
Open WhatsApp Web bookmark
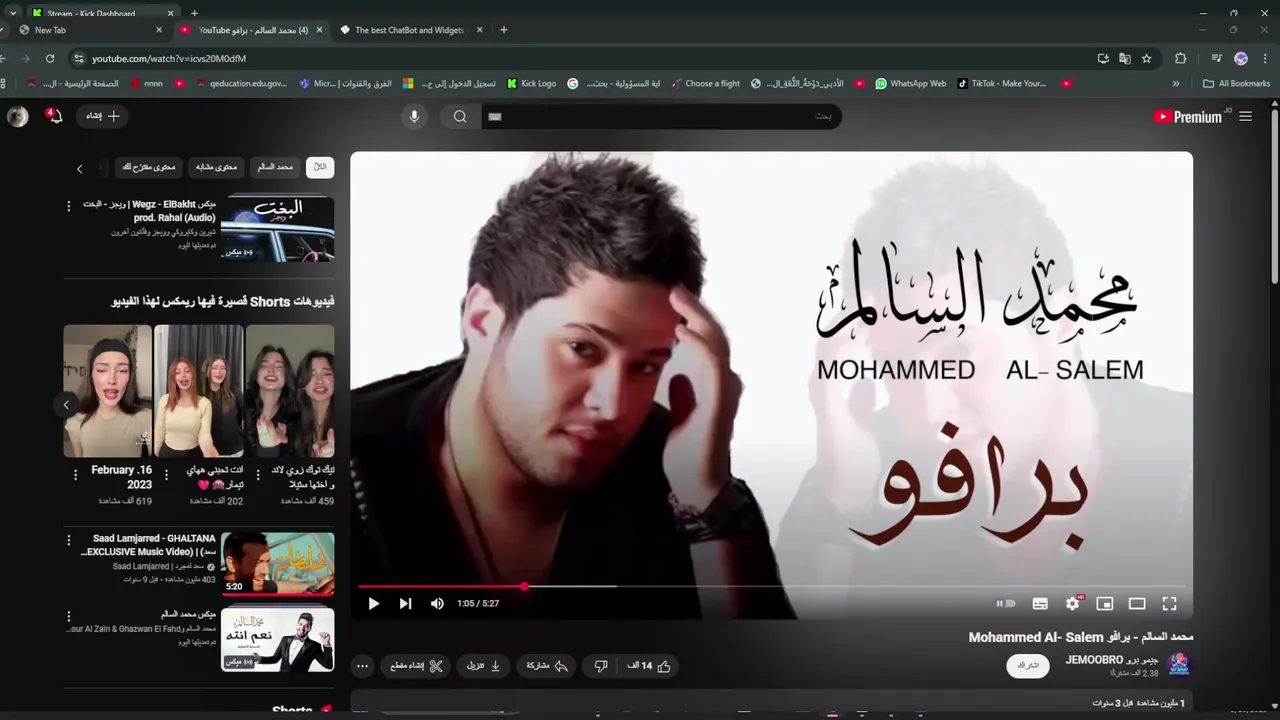click(x=910, y=84)
